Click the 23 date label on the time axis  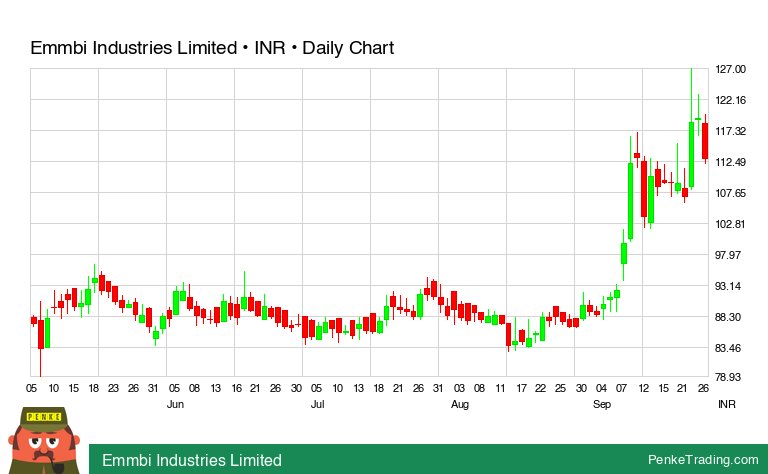tap(113, 388)
